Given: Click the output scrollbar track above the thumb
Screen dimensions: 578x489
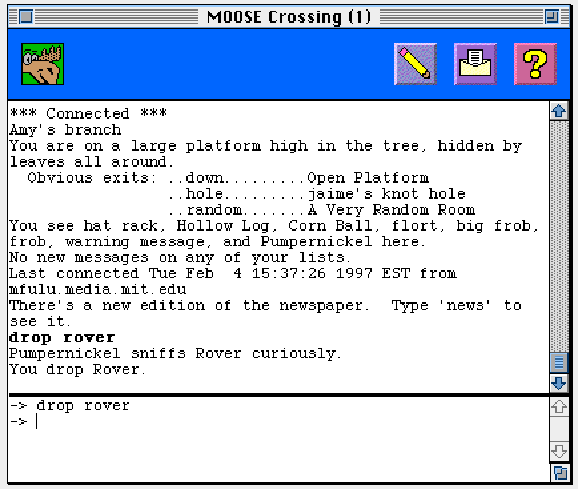Looking at the screenshot, I should pyautogui.click(x=559, y=236).
